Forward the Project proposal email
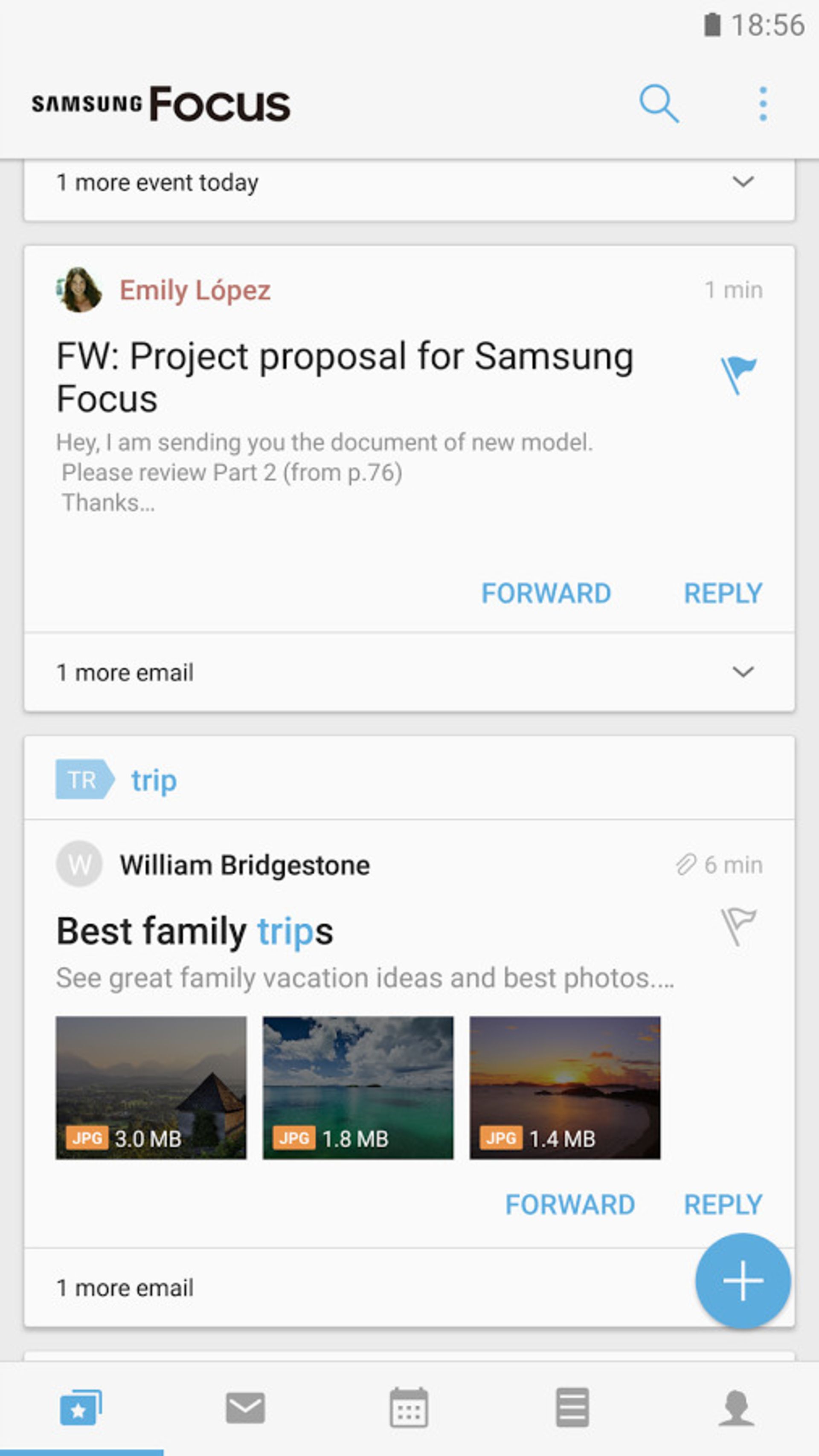Screen dimensions: 819x1456 (x=546, y=593)
